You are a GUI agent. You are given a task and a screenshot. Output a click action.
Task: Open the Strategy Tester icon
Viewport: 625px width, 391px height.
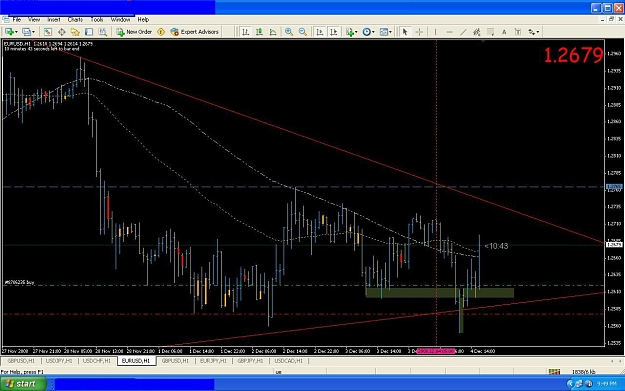pyautogui.click(x=103, y=32)
